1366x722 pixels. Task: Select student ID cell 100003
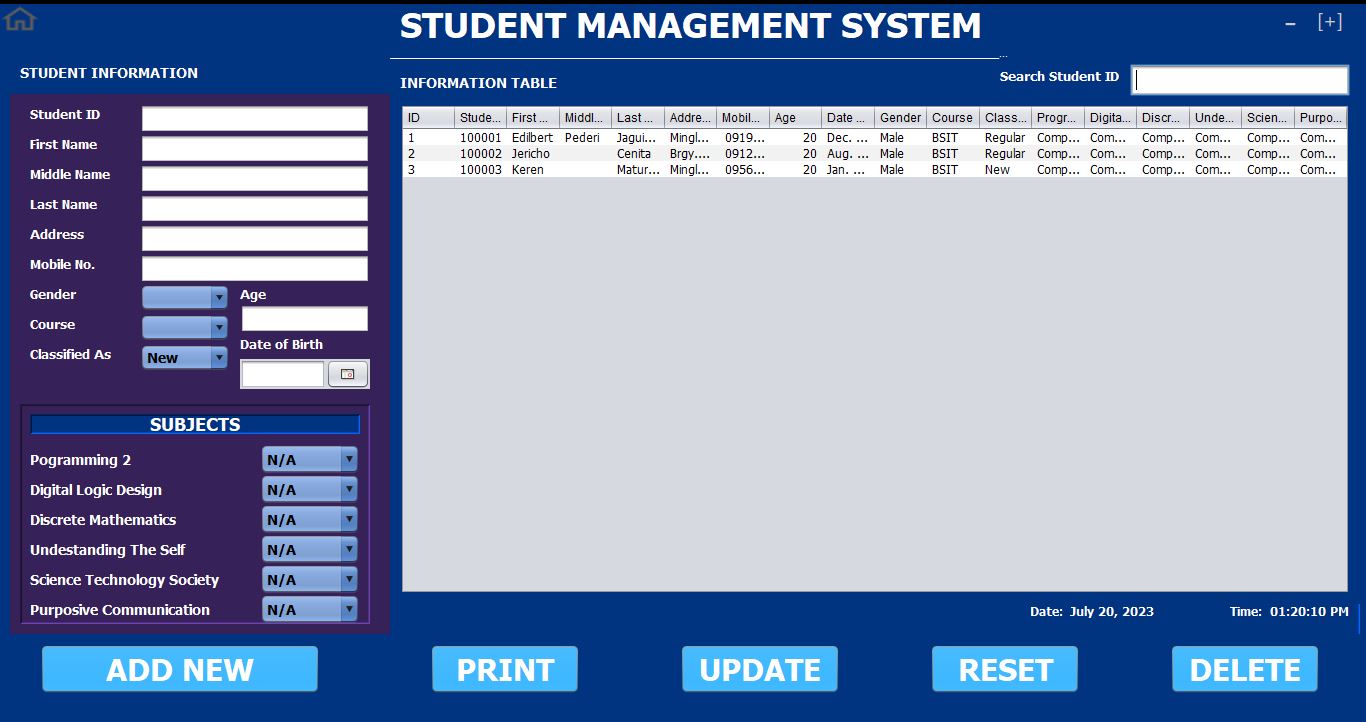pyautogui.click(x=481, y=170)
